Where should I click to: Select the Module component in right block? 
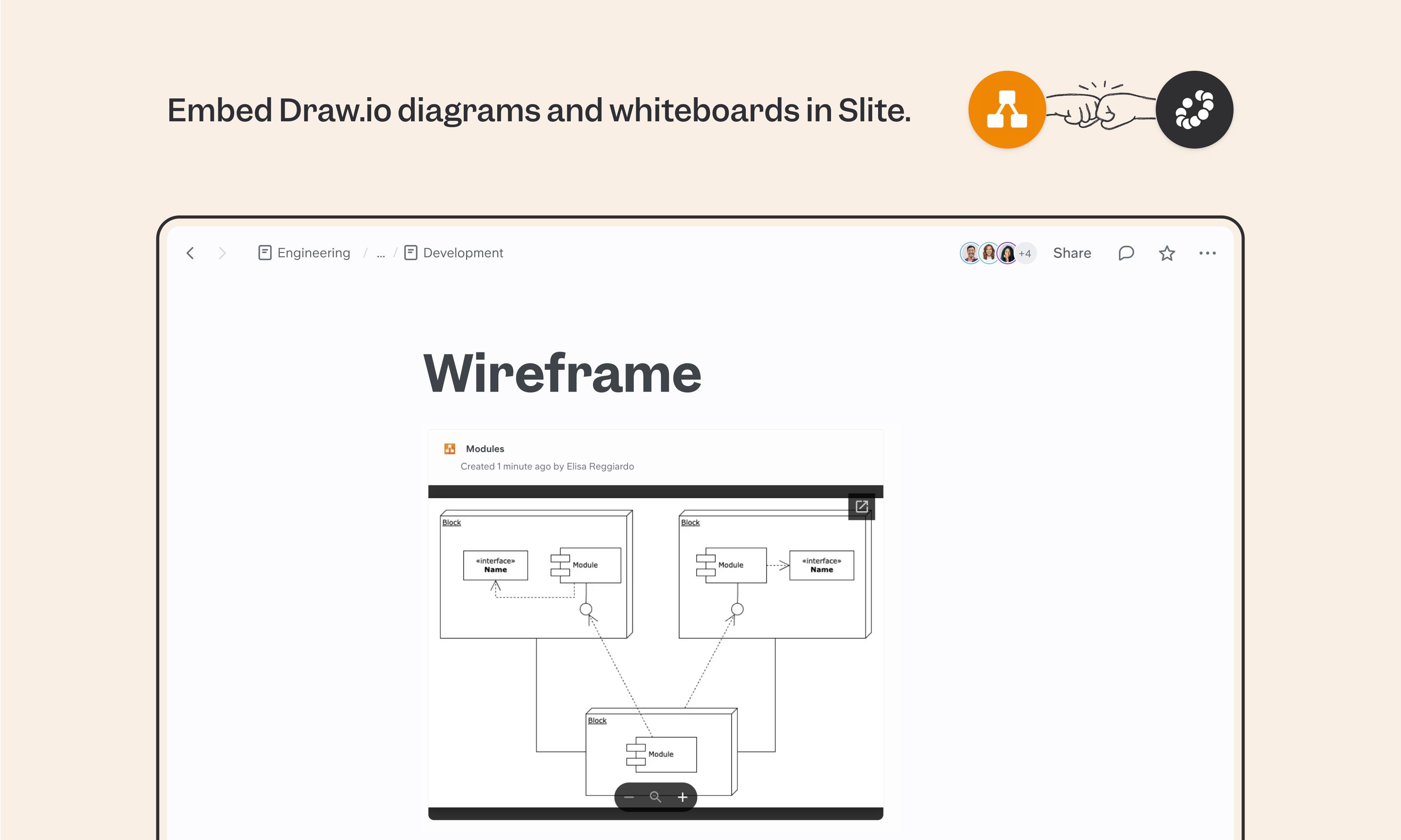pos(732,565)
